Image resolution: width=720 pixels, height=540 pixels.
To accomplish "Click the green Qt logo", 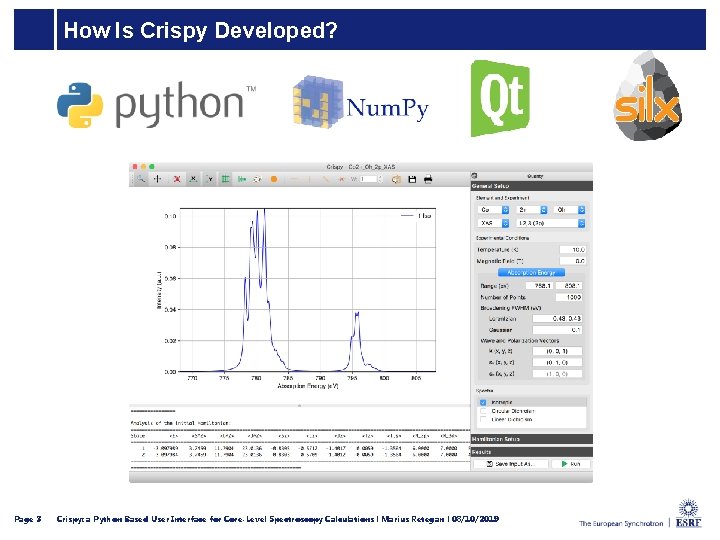I will point(500,98).
